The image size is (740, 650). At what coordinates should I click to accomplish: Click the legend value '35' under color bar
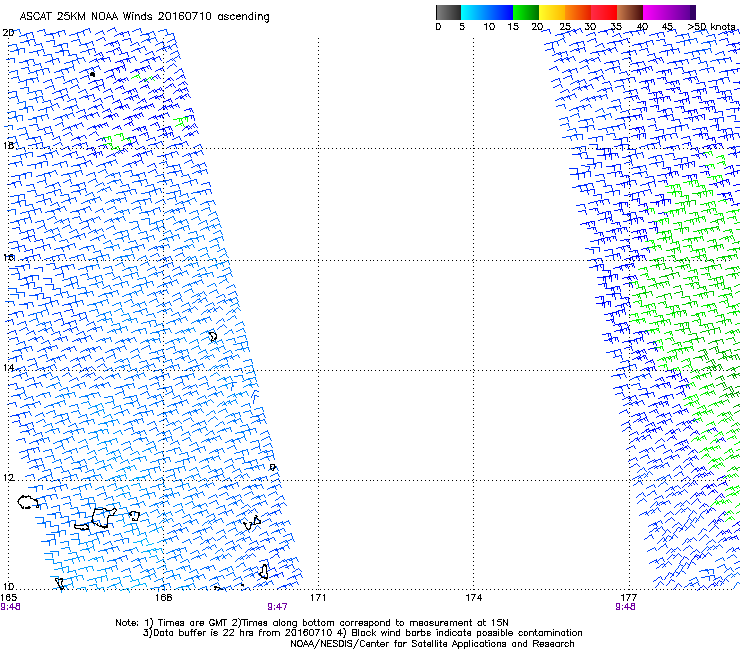tap(616, 27)
